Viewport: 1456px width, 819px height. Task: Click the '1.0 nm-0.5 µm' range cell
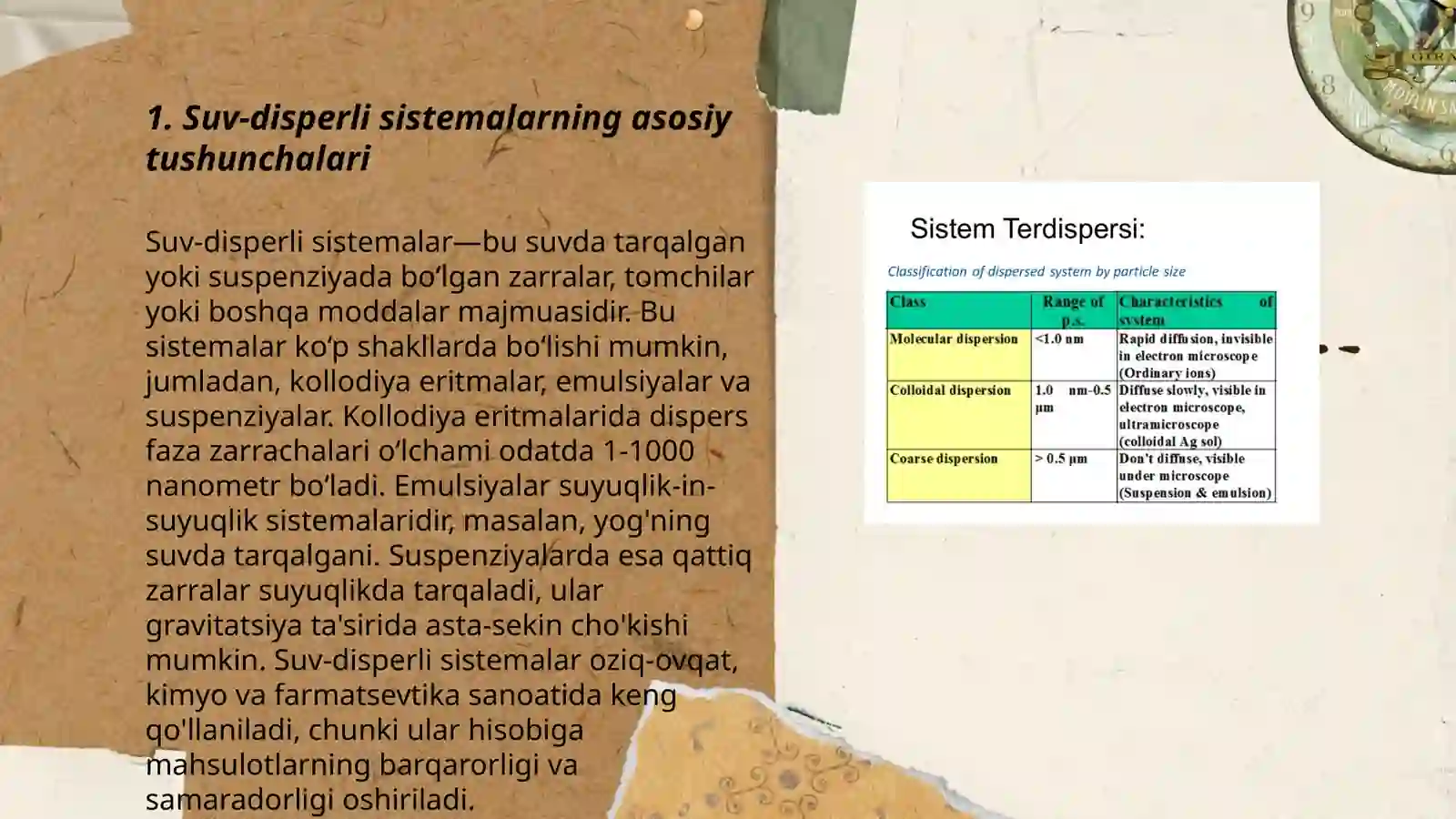[1074, 415]
